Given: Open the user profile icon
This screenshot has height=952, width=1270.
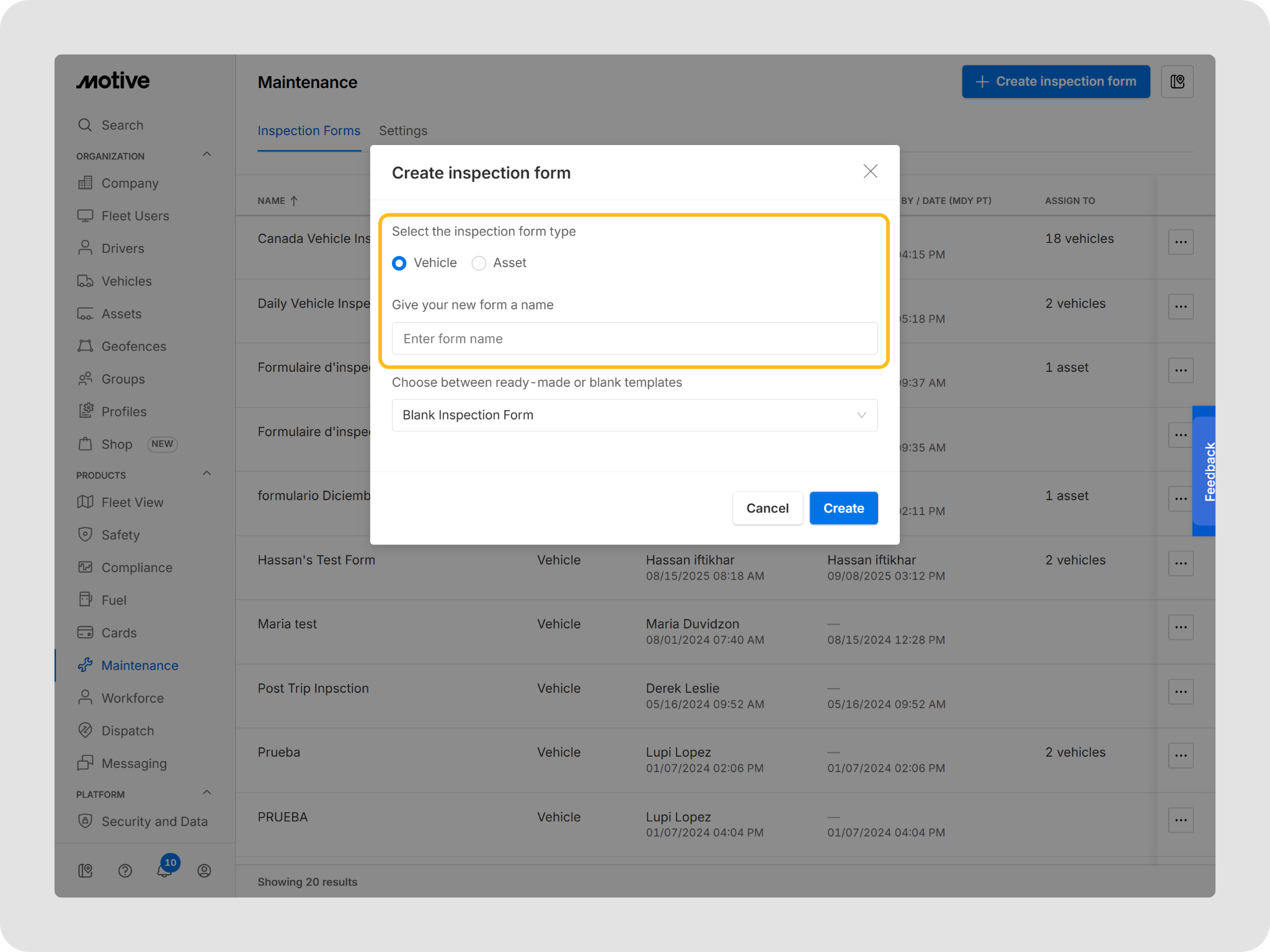Looking at the screenshot, I should tap(204, 871).
